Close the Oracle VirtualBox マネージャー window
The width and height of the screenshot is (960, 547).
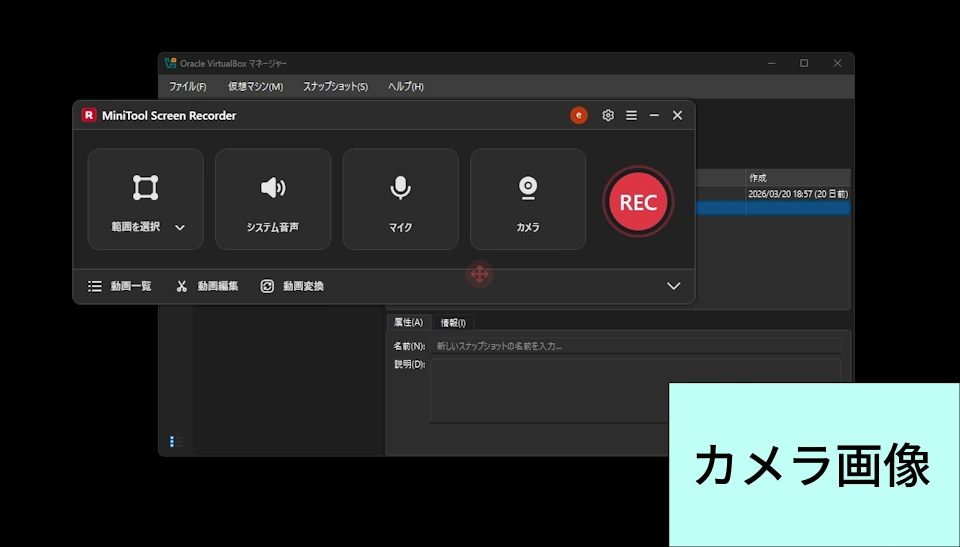click(837, 63)
